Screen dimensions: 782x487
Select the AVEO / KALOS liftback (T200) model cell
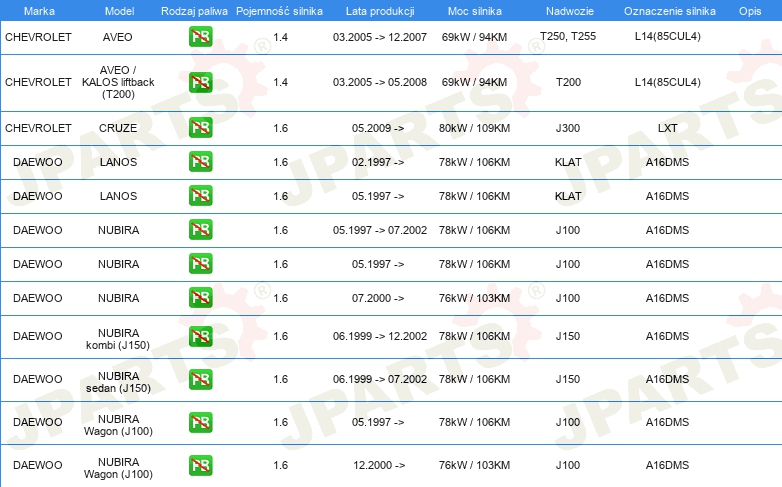tap(118, 82)
